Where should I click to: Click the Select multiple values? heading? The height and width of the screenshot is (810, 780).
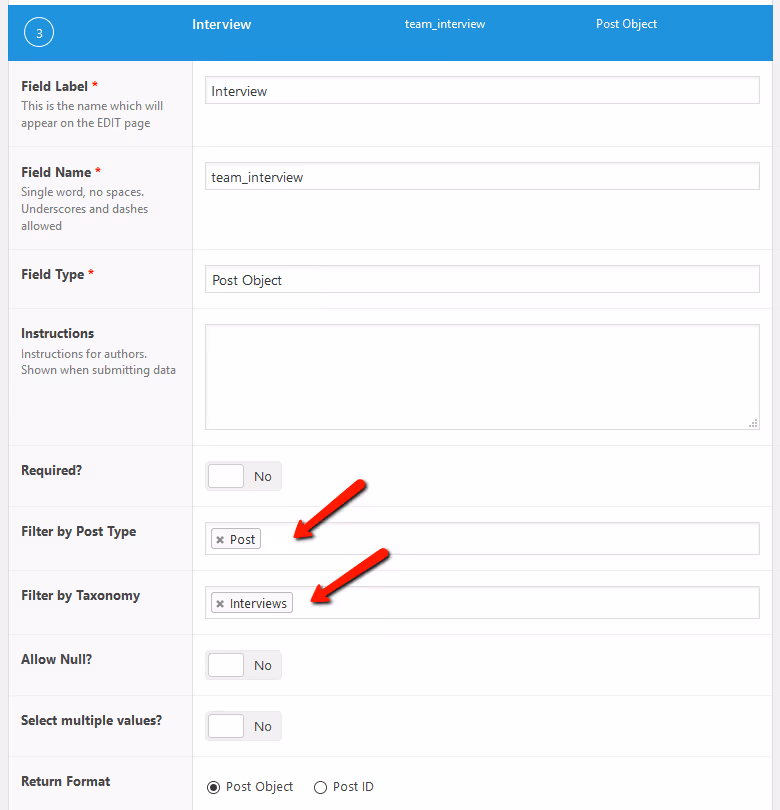[91, 720]
